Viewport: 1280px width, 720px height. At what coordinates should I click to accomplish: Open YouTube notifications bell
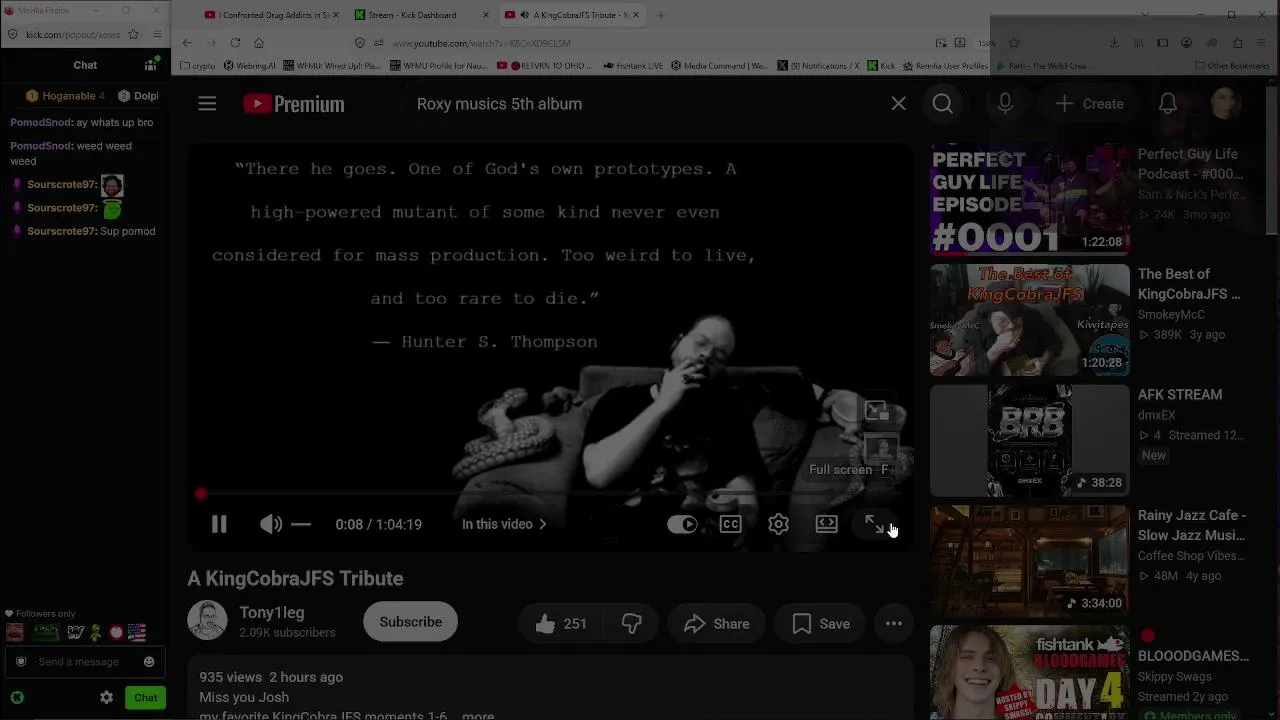(1167, 104)
